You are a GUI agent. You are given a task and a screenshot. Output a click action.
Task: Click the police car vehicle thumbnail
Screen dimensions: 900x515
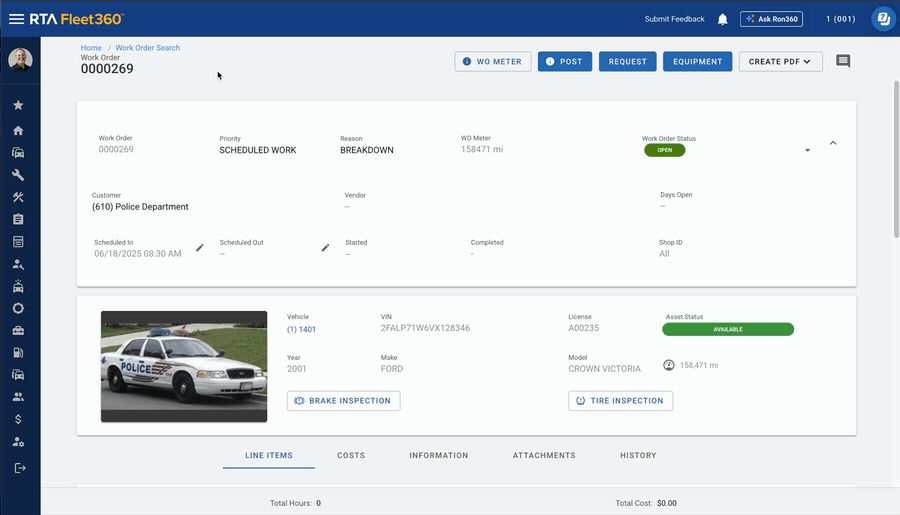[x=184, y=366]
